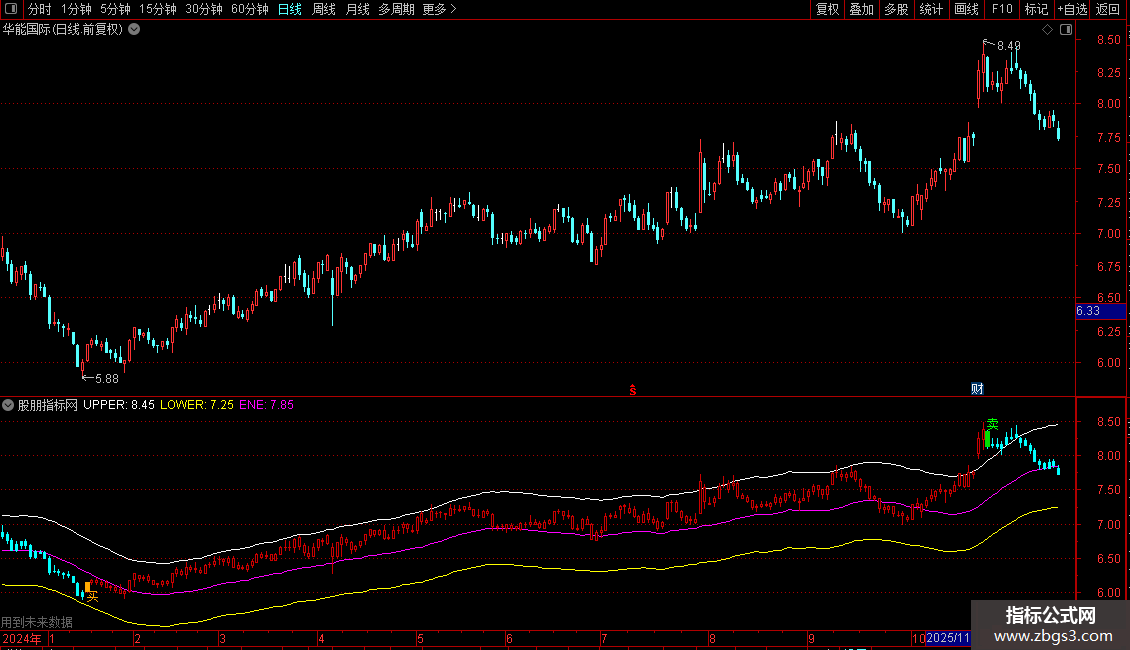Click the orange 买 buy signal marker
This screenshot has width=1130, height=650.
[92, 596]
